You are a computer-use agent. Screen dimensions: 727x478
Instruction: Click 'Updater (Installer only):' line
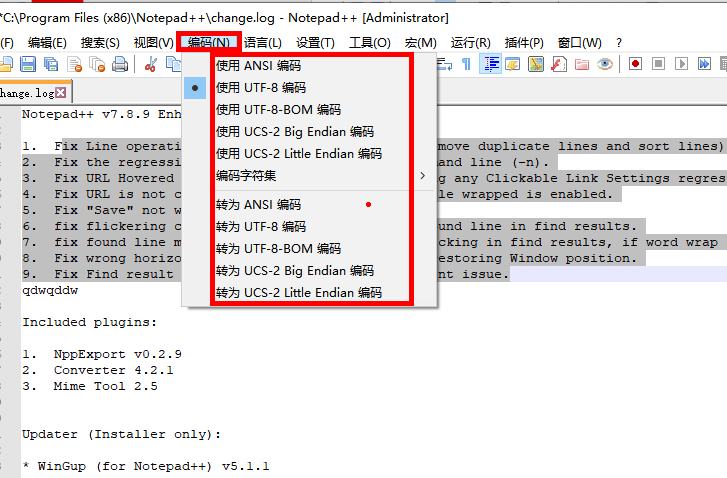[121, 434]
